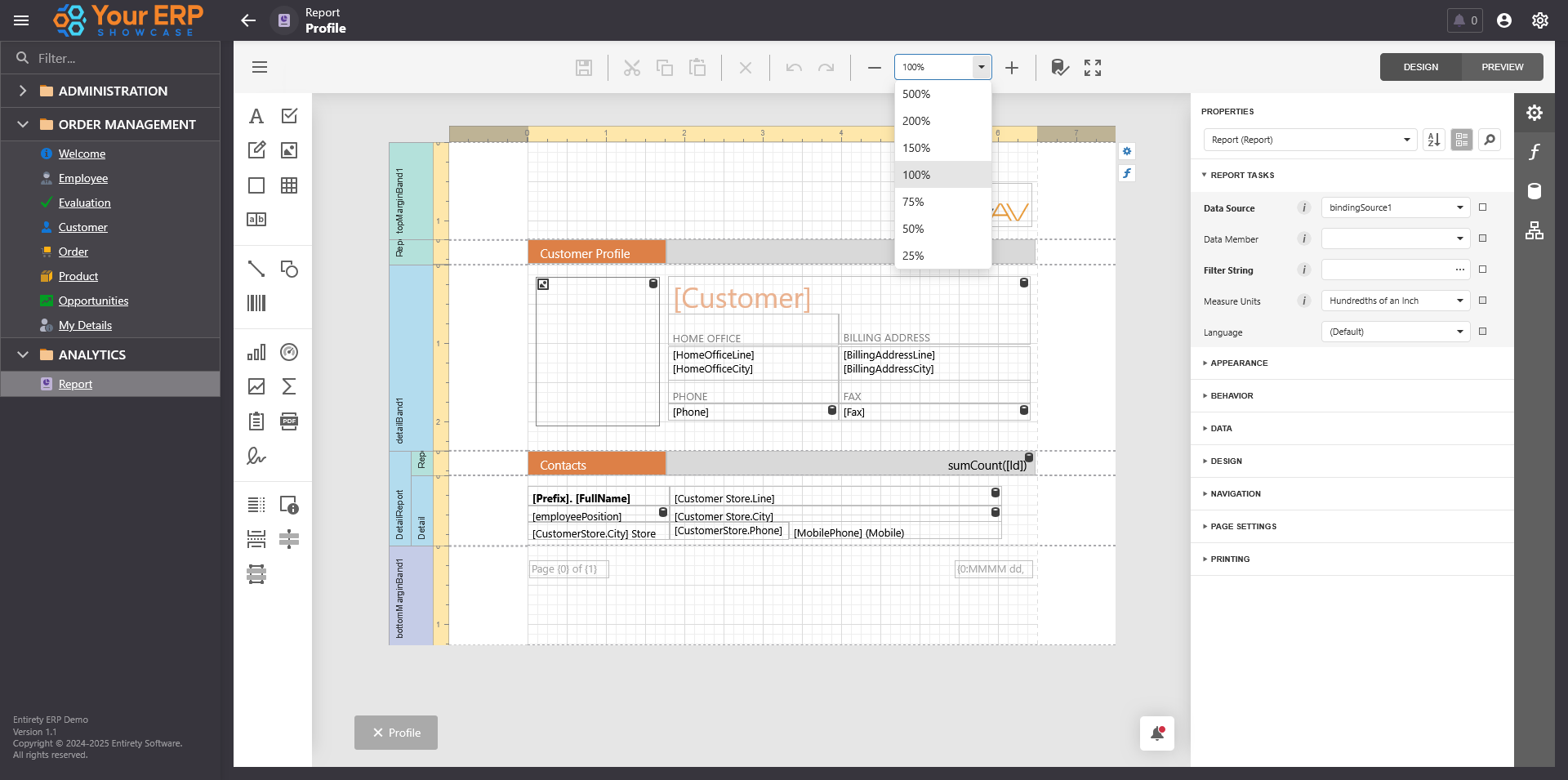Select the Chart control in toolbox
The width and height of the screenshot is (1568, 780).
256,352
